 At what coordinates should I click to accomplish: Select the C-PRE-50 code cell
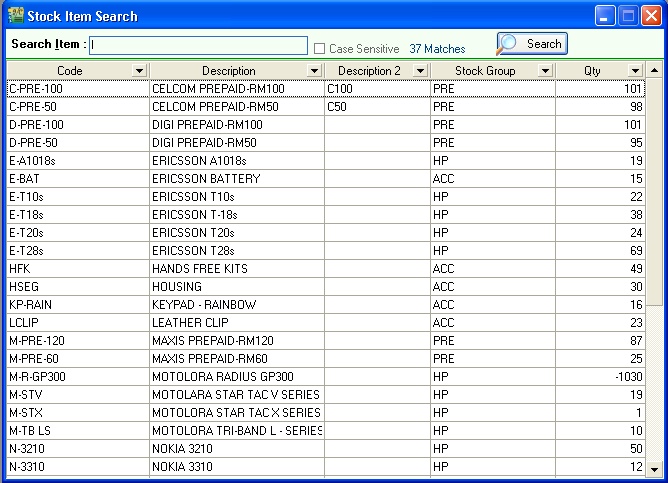pos(78,106)
